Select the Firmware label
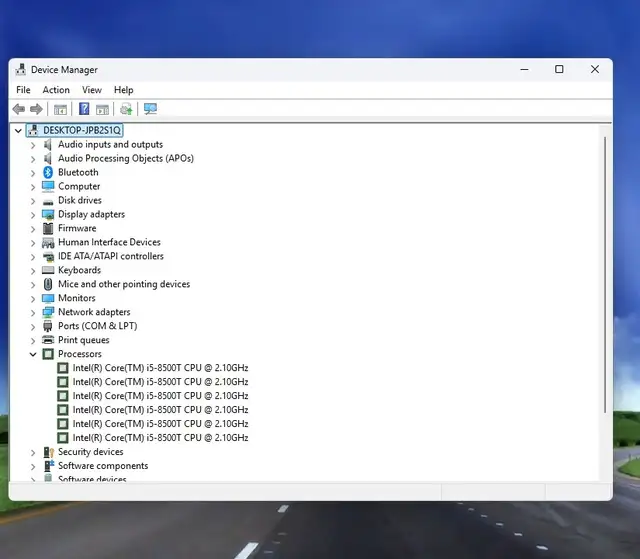The image size is (640, 559). 77,228
